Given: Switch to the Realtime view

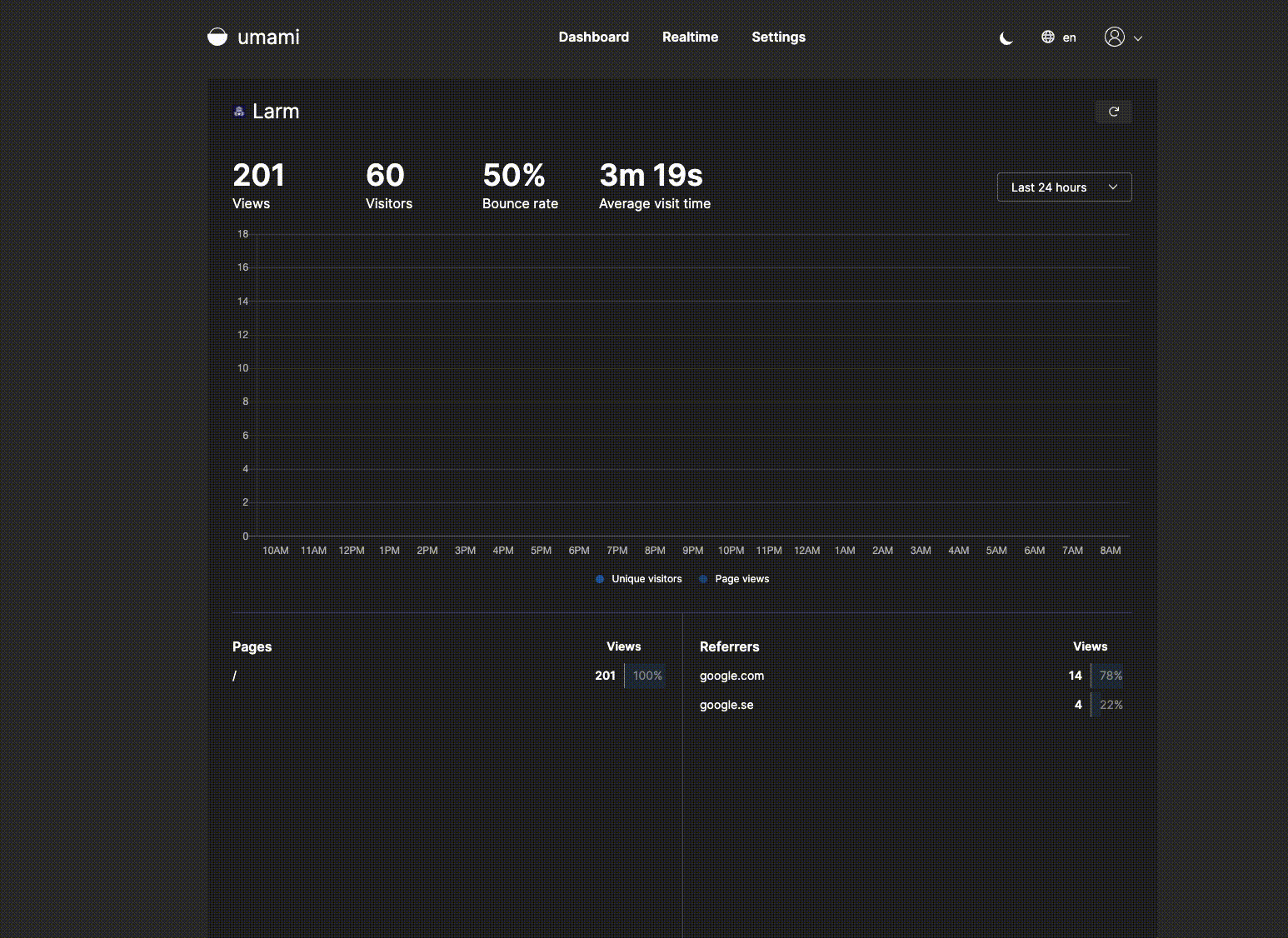Looking at the screenshot, I should tap(690, 37).
